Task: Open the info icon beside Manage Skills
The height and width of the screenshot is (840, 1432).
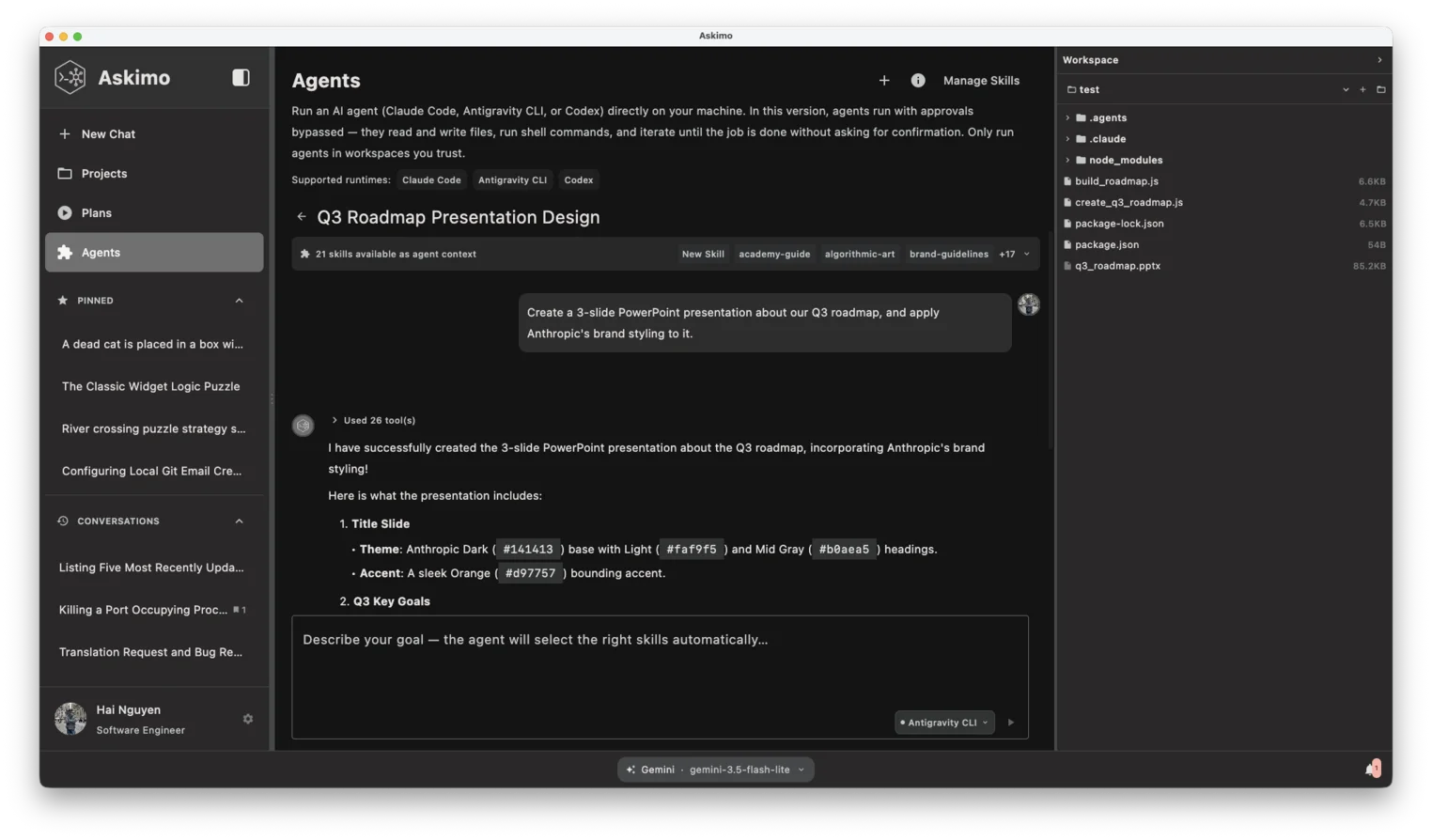Action: [918, 81]
